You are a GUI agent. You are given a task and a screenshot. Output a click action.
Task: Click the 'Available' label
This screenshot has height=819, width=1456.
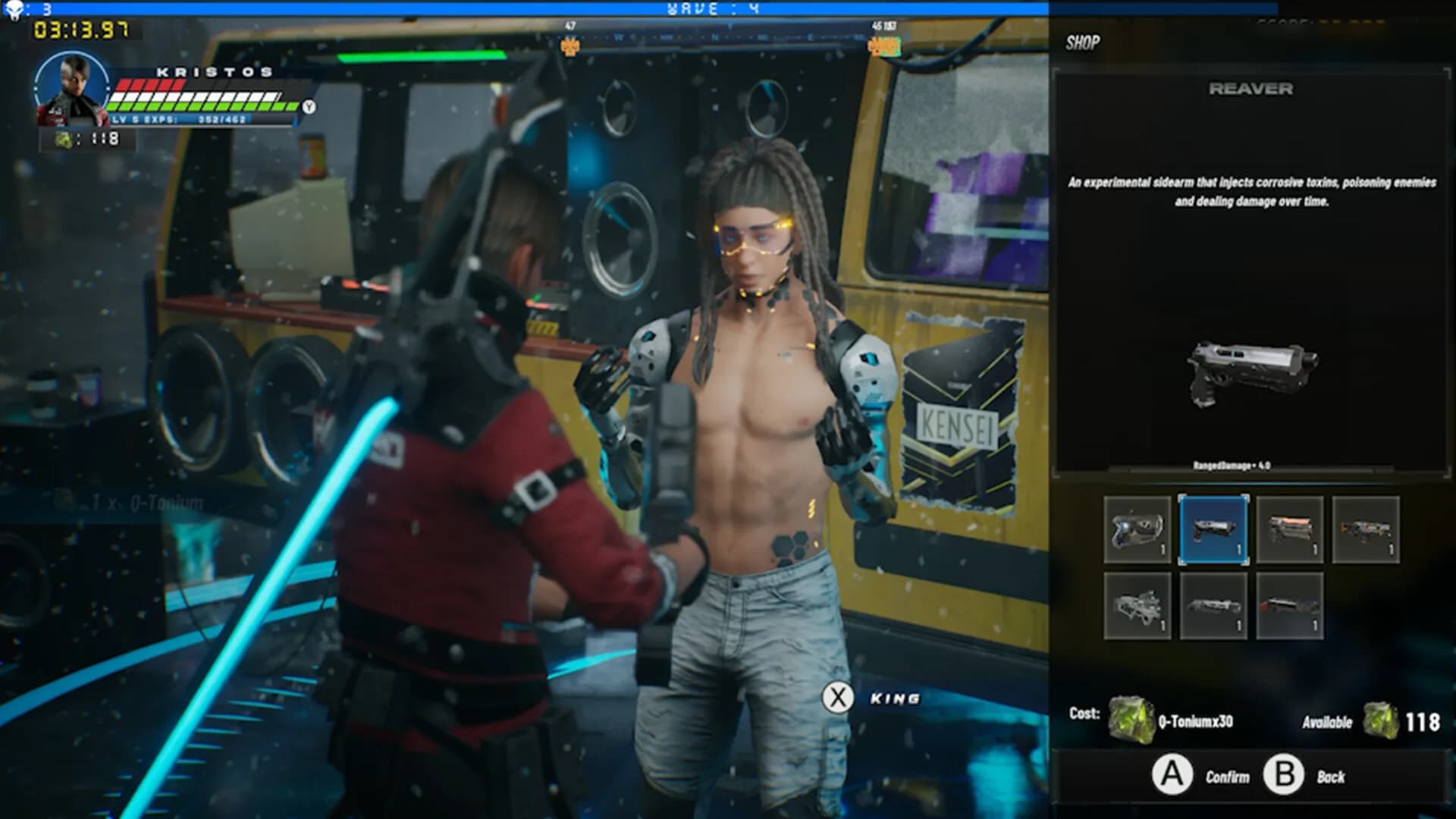1327,722
